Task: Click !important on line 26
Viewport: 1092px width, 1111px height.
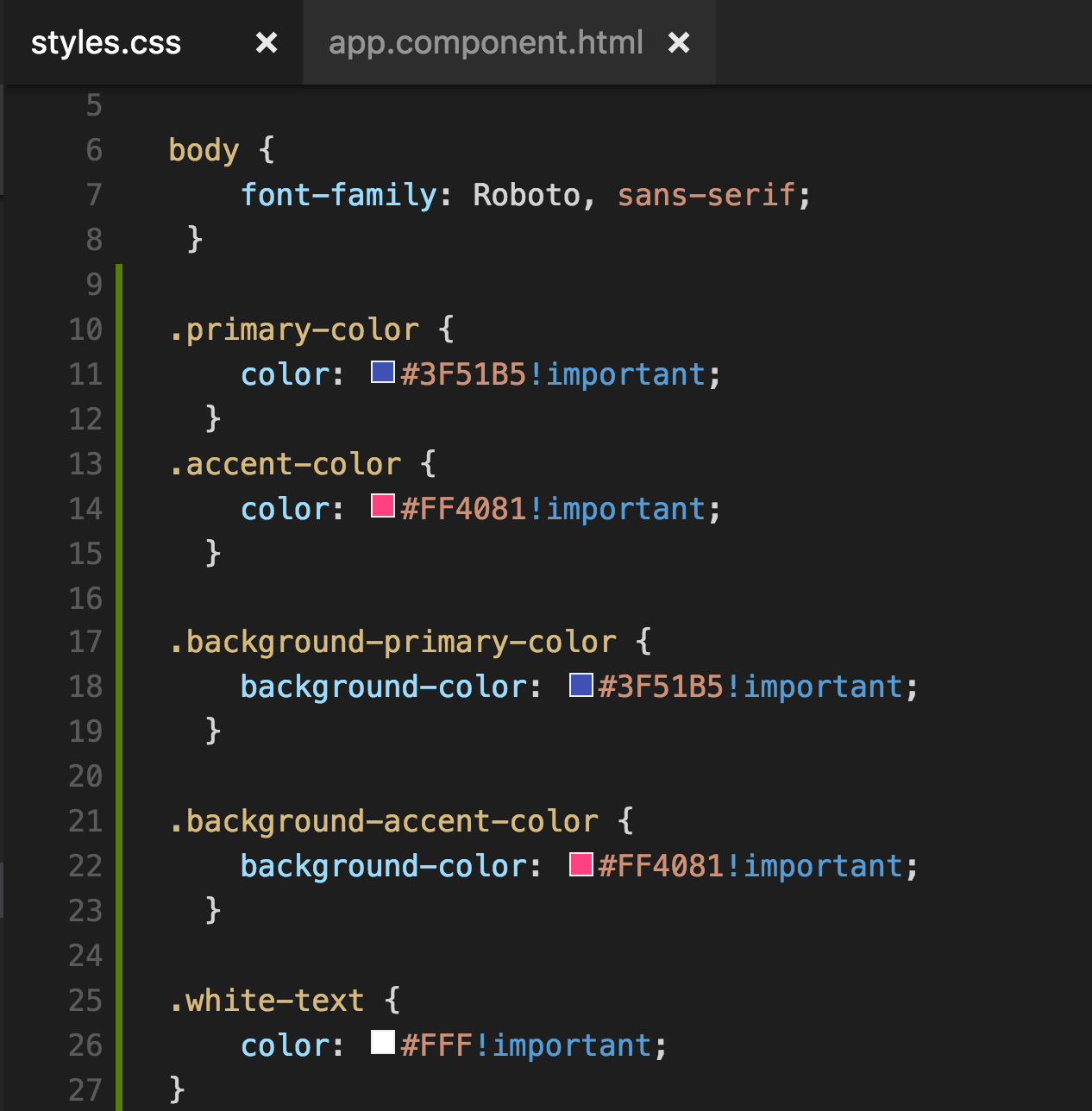Action: [x=562, y=1045]
